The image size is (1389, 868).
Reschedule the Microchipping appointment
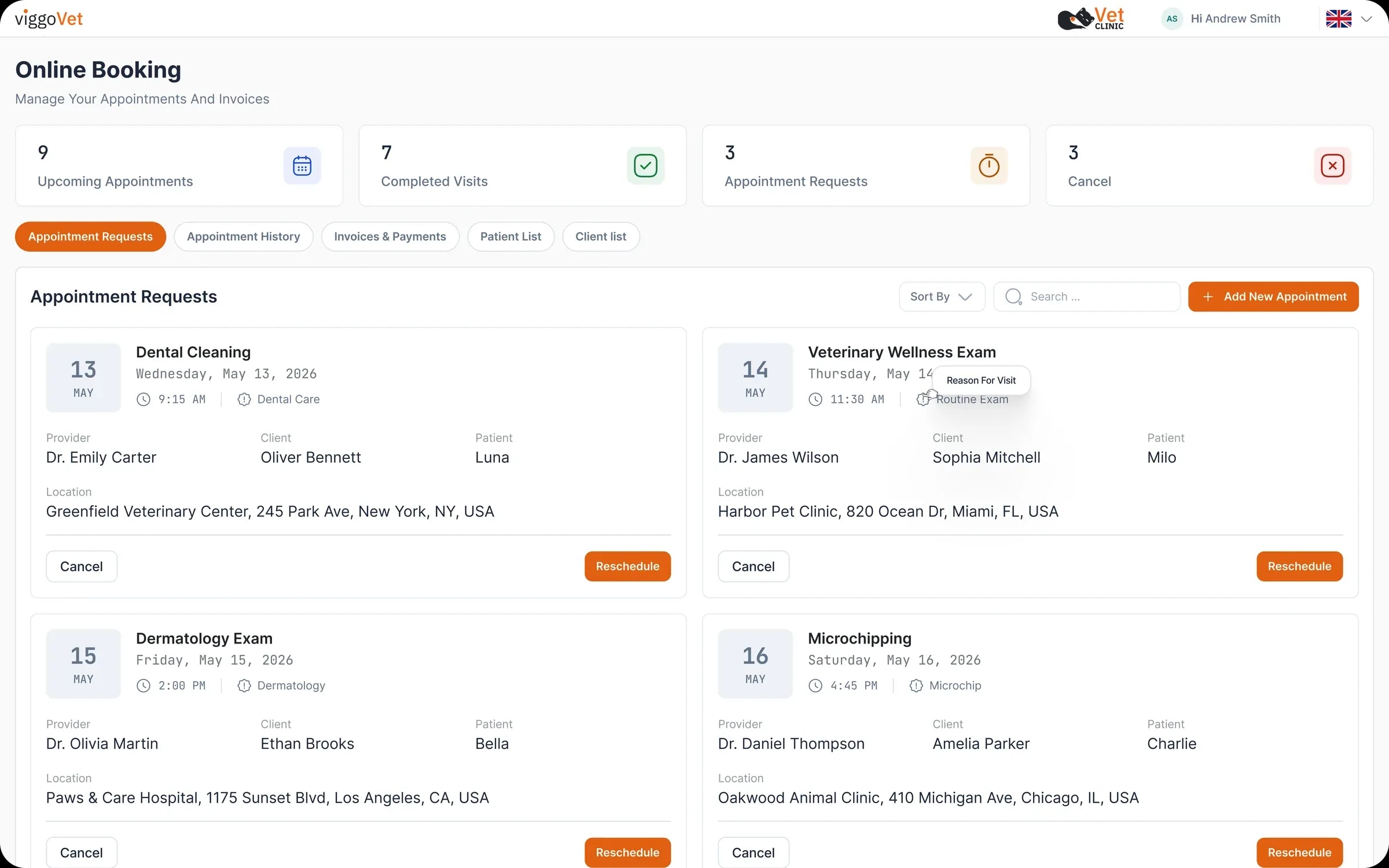(x=1299, y=853)
